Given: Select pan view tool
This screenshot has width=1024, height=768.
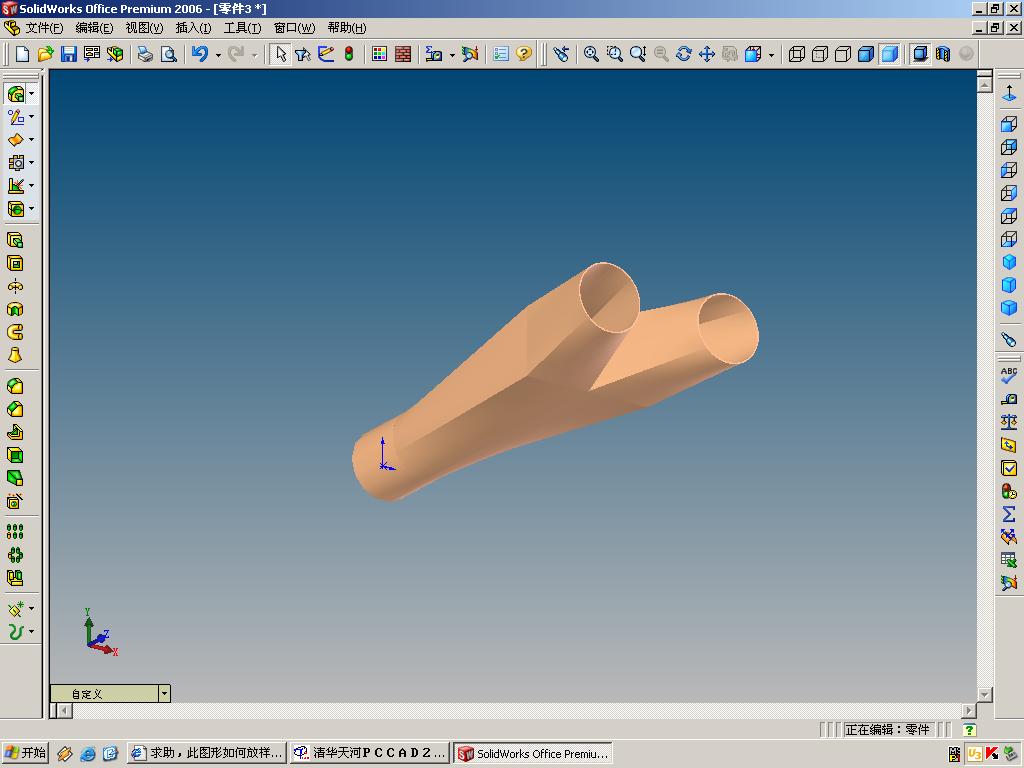Looking at the screenshot, I should (707, 54).
